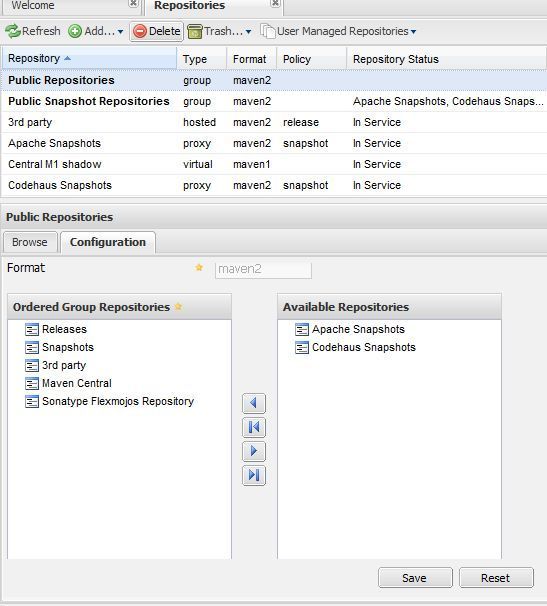Reset the configuration form
The height and width of the screenshot is (606, 547).
click(496, 578)
